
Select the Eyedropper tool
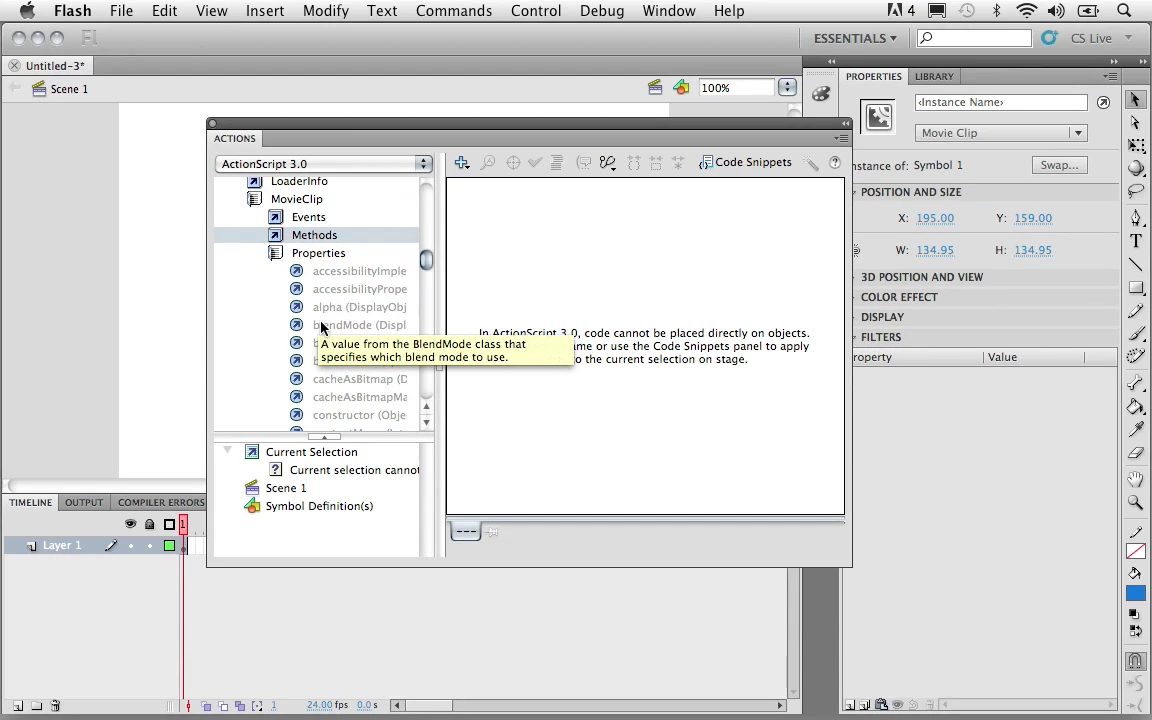tap(1135, 429)
